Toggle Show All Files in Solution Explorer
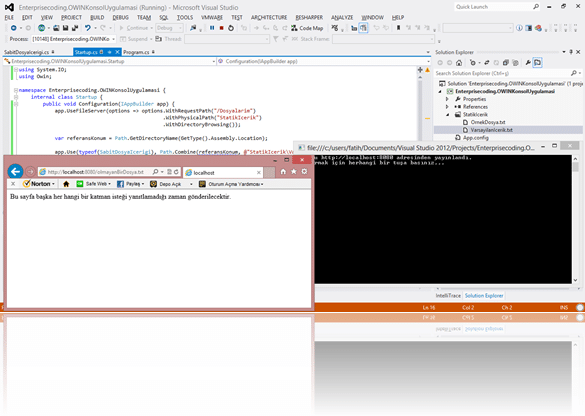This screenshot has height=416, width=585. click(515, 63)
